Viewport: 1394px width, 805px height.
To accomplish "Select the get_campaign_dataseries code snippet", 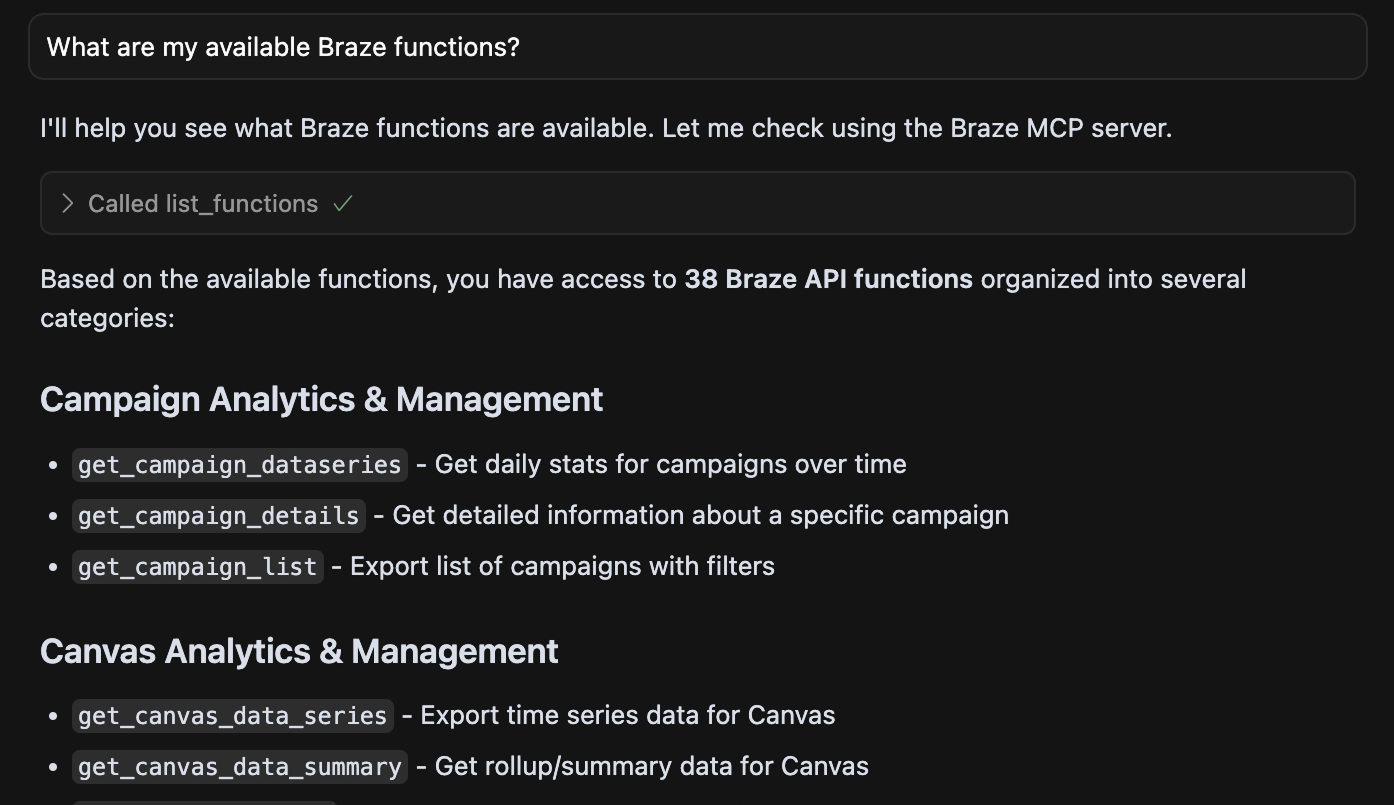I will tap(239, 464).
